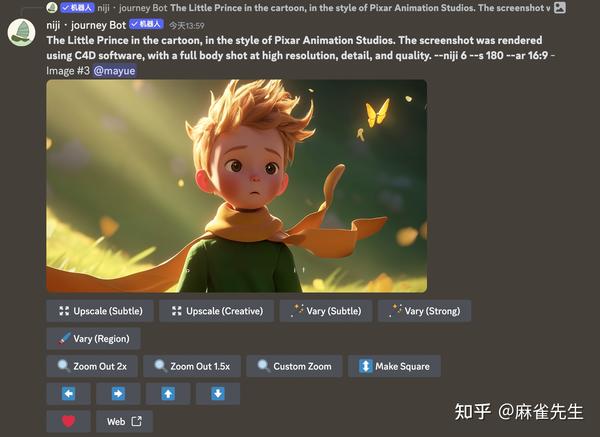
Task: Pan image down with down arrow
Action: coord(218,394)
